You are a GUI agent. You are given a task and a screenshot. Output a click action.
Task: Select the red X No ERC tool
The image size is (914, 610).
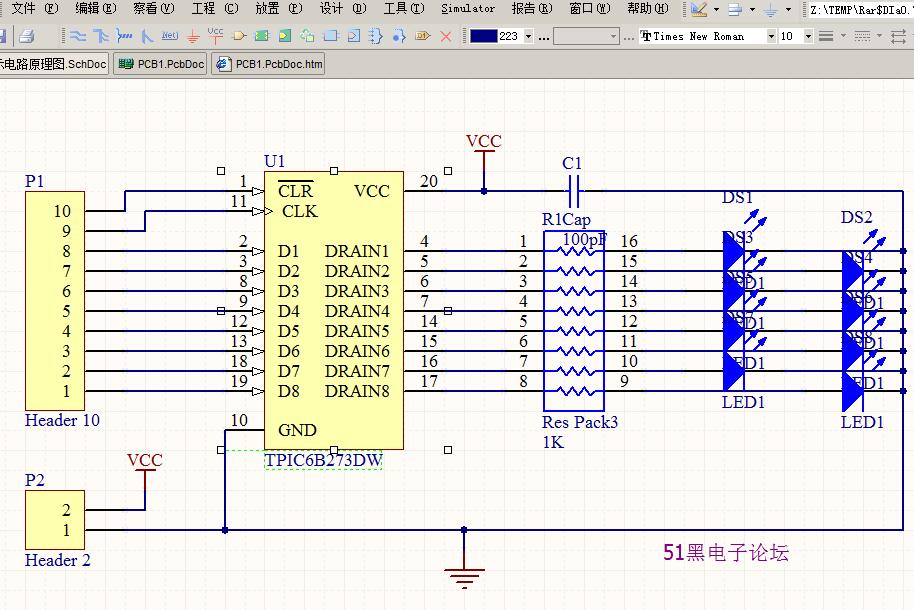(x=446, y=36)
